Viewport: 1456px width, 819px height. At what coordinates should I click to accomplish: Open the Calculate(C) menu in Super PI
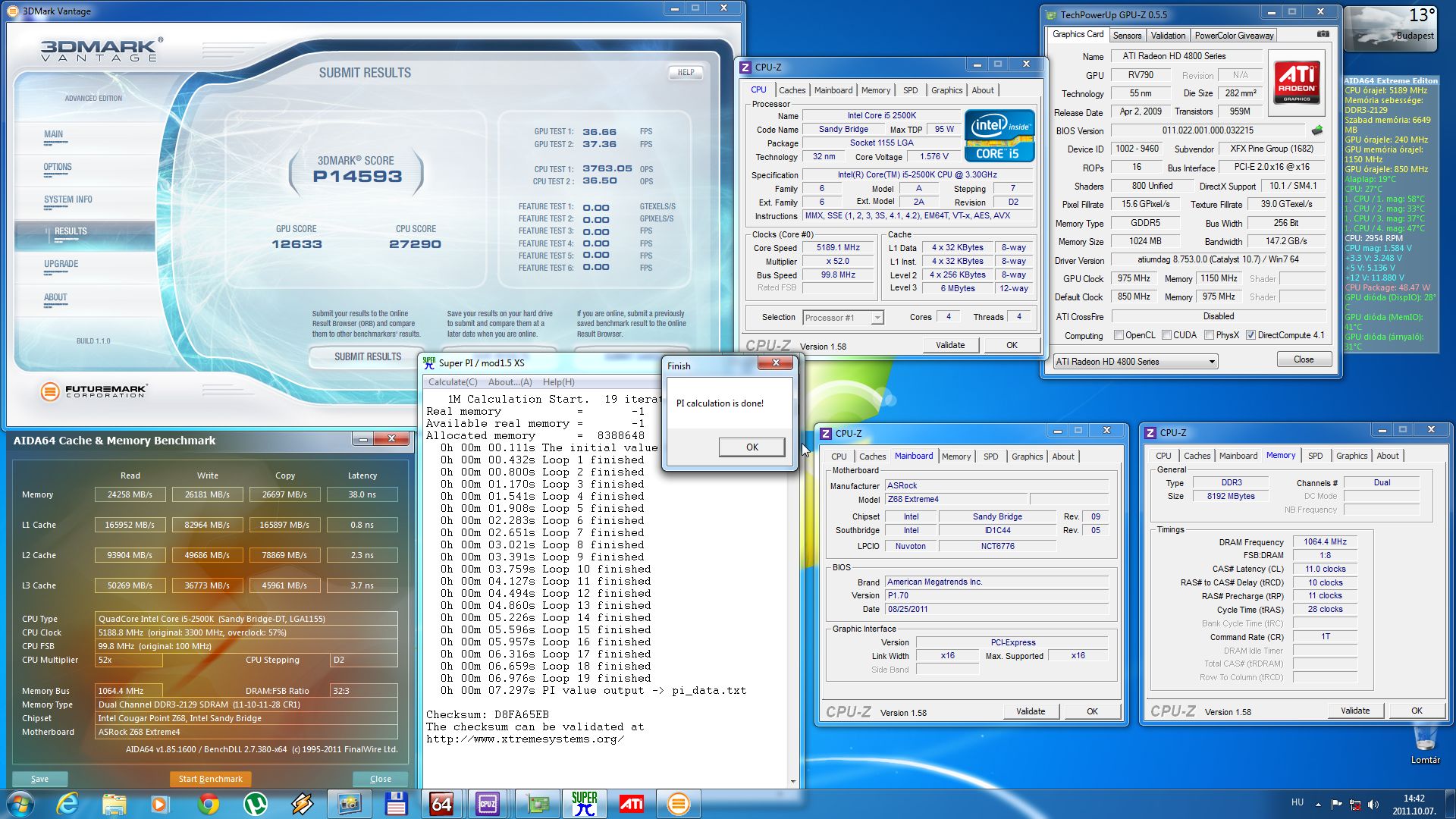point(453,382)
